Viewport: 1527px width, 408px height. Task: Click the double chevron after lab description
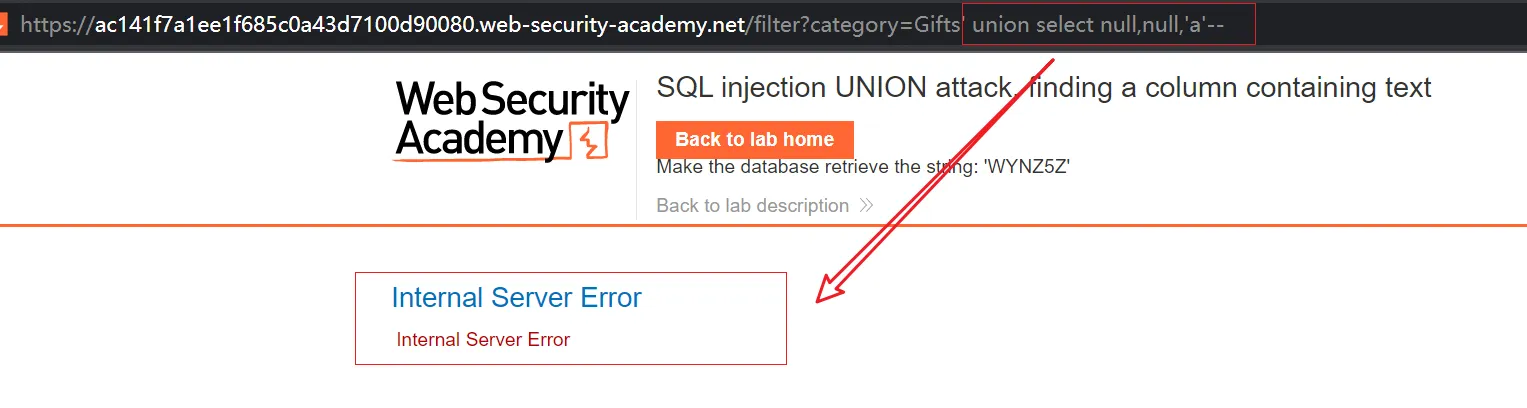tap(866, 206)
